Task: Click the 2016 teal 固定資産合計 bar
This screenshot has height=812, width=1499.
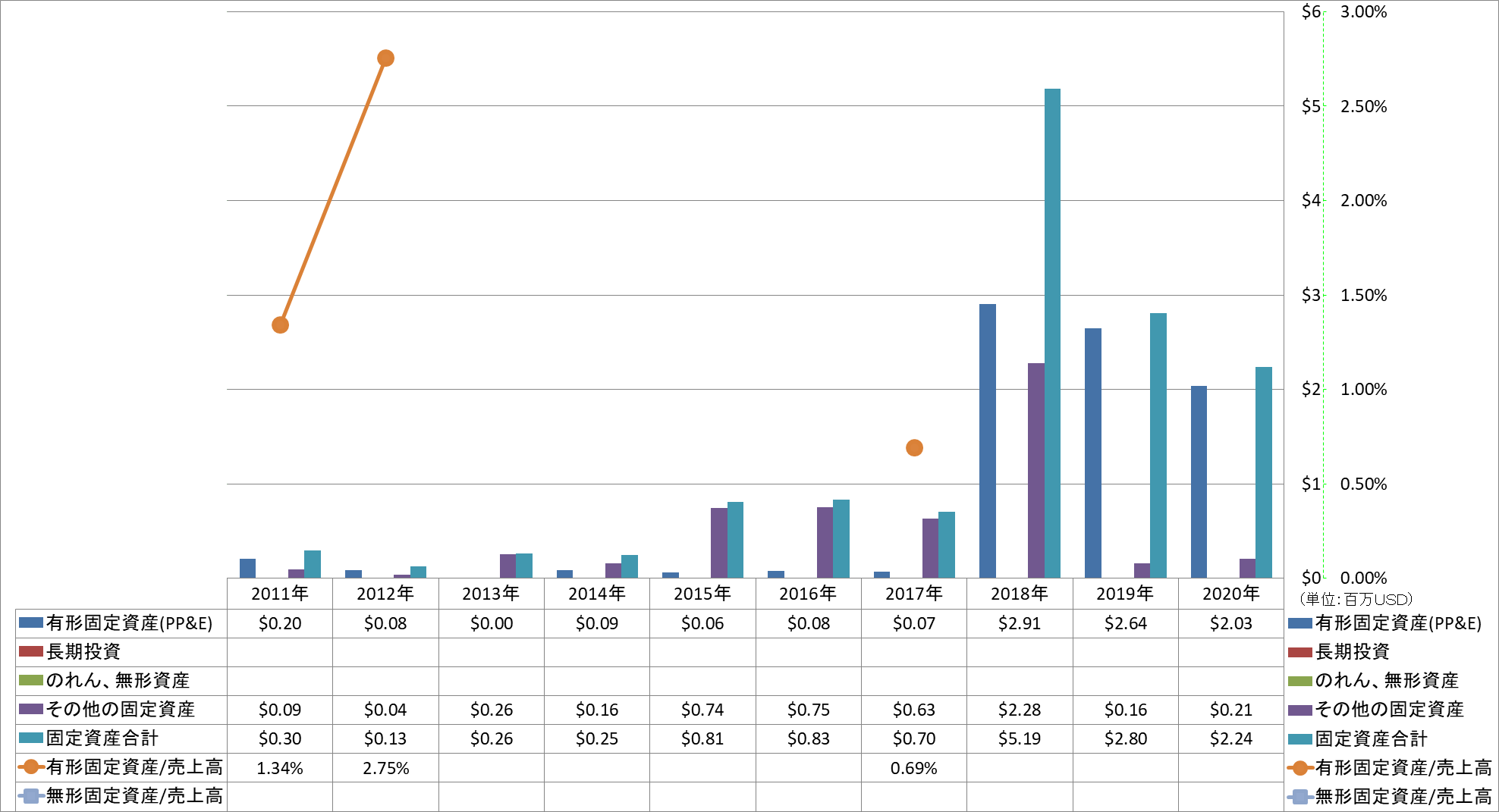Action: click(x=841, y=538)
